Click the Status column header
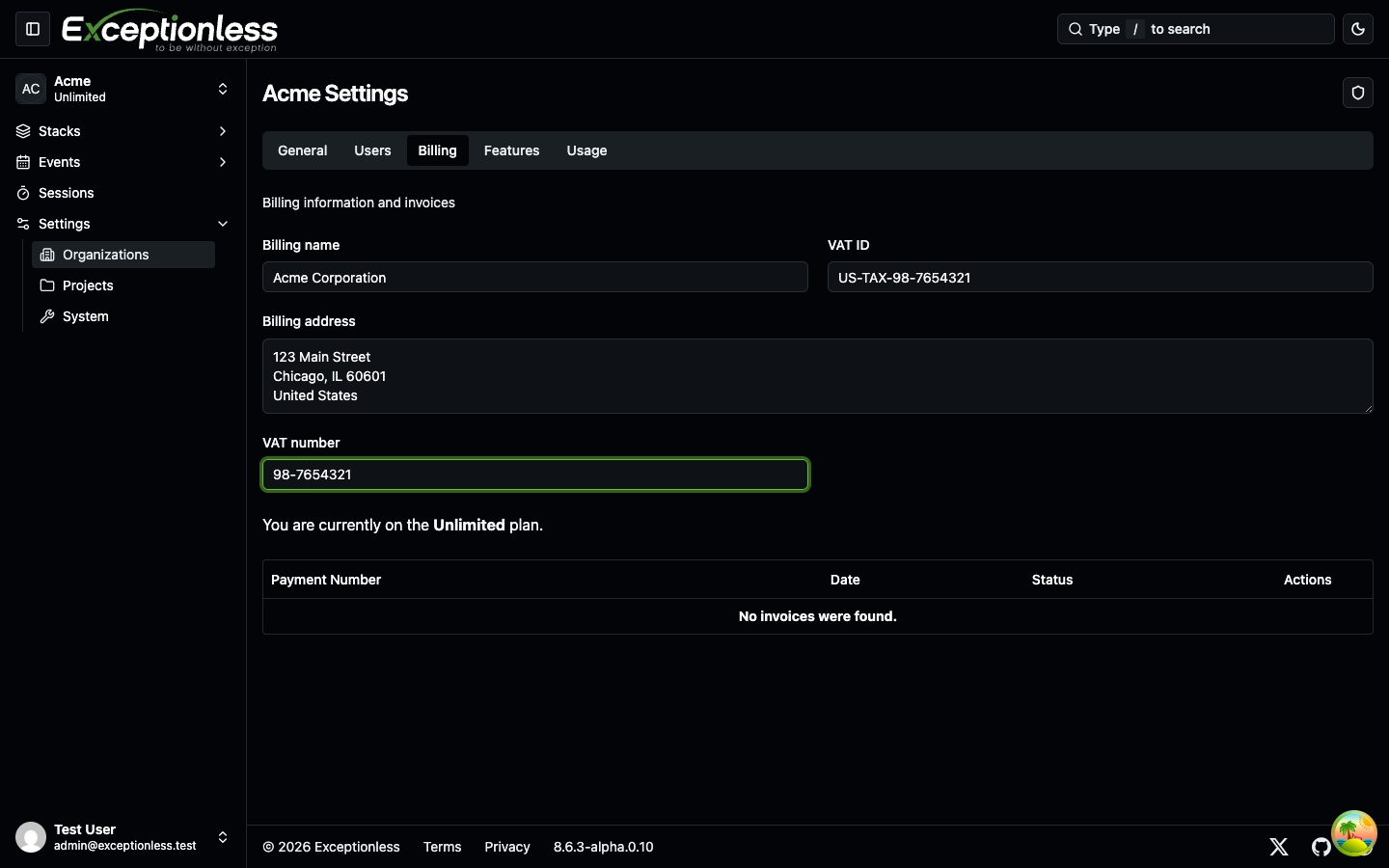 coord(1052,580)
